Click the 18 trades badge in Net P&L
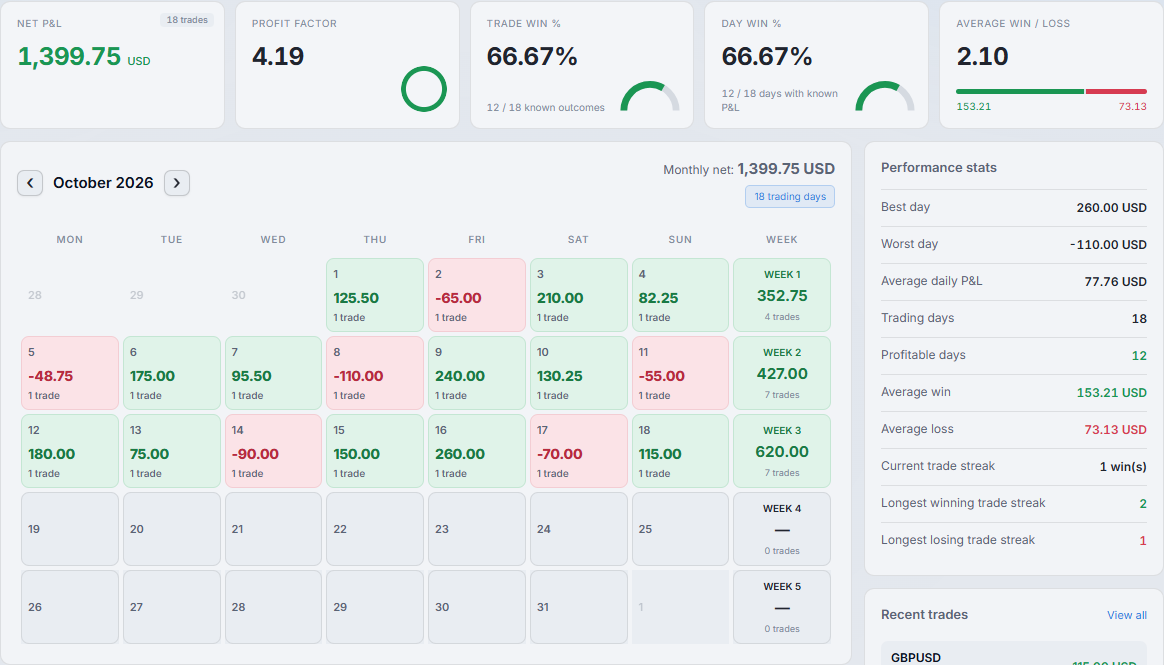This screenshot has width=1164, height=665. [187, 20]
